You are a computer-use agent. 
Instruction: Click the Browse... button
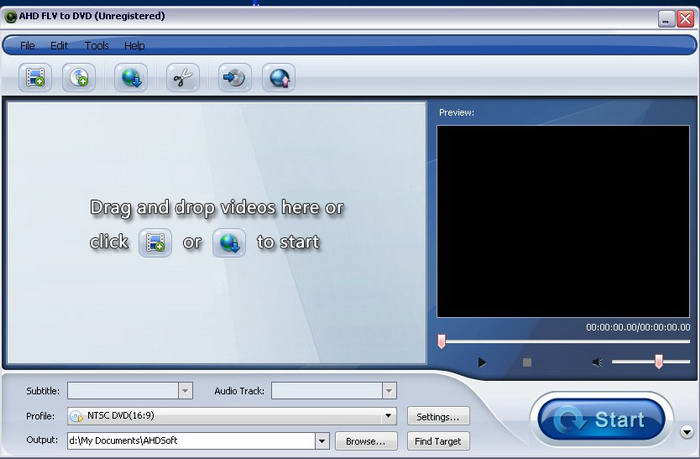(x=366, y=441)
